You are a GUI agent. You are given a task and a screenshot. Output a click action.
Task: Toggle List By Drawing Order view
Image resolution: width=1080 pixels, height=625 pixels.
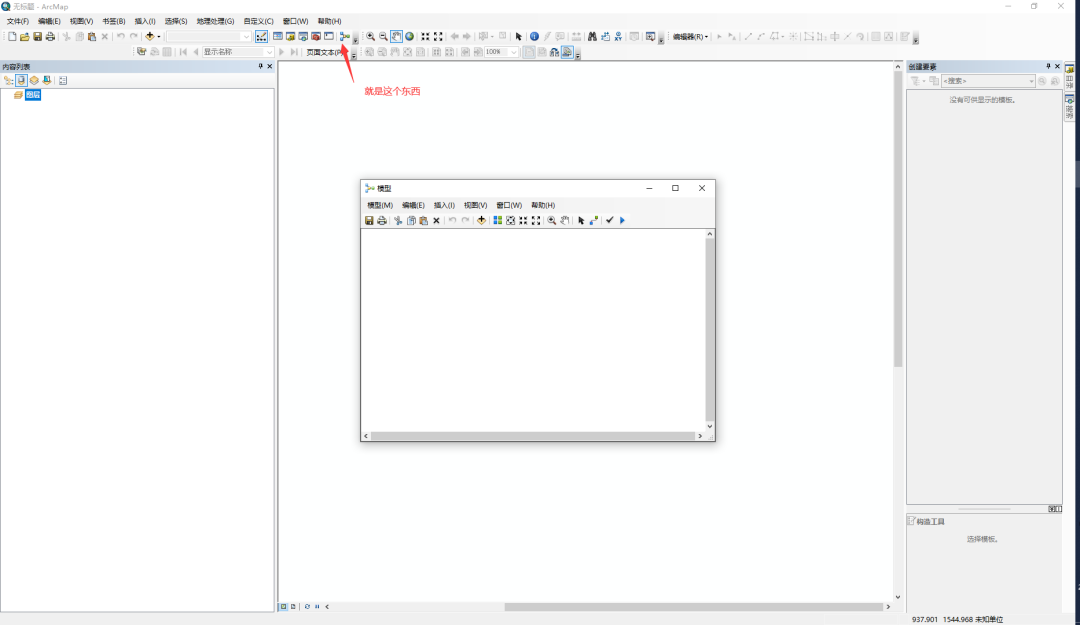coord(9,80)
